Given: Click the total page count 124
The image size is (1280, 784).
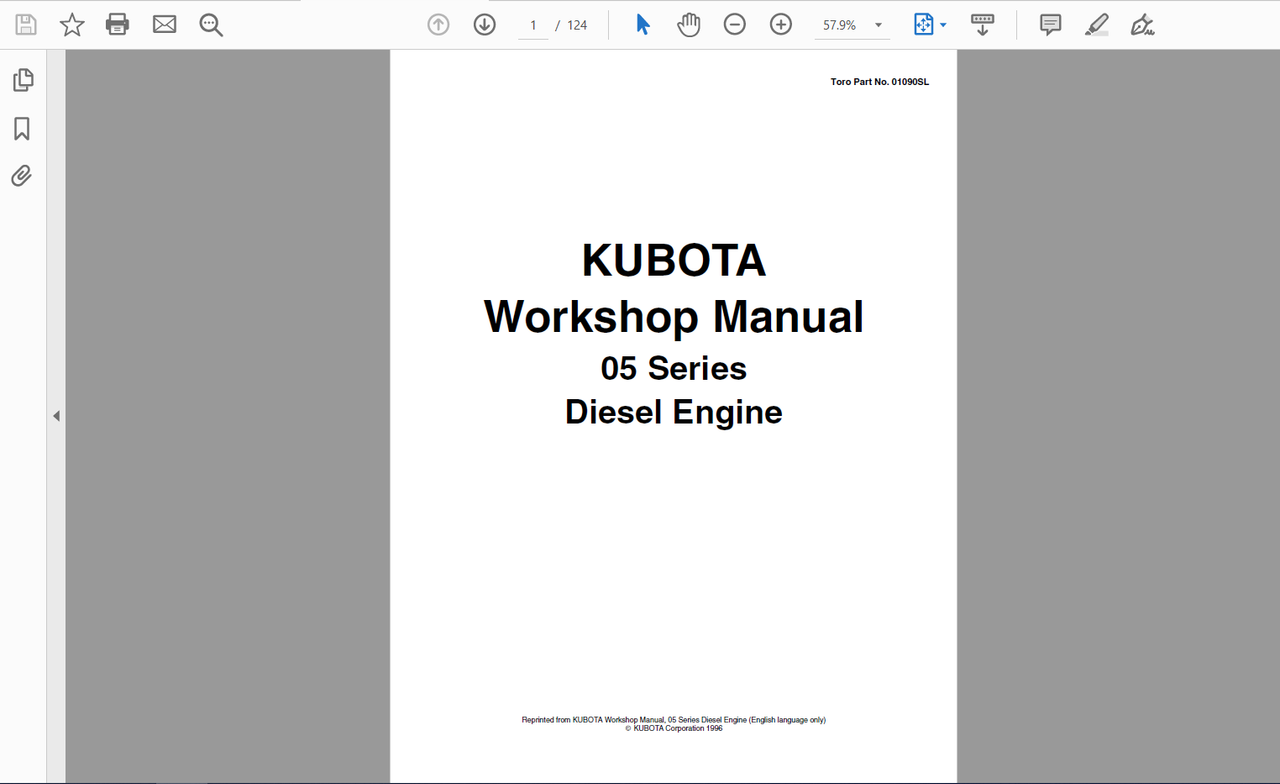Looking at the screenshot, I should [x=577, y=25].
